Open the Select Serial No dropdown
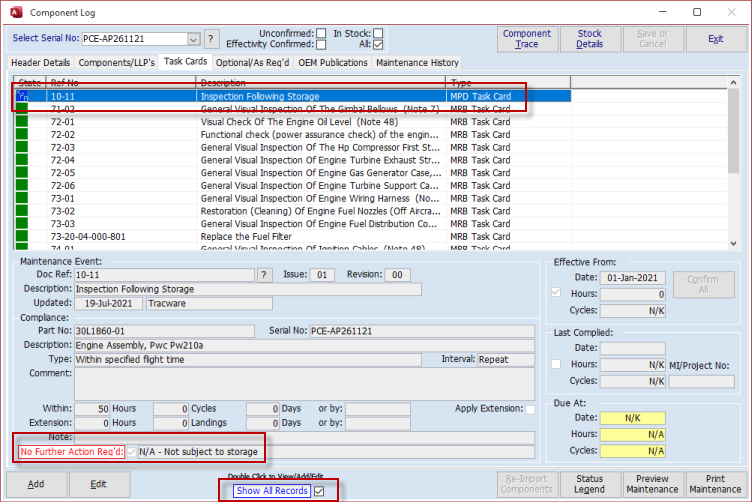Screen dimensions: 752x502 click(193, 39)
